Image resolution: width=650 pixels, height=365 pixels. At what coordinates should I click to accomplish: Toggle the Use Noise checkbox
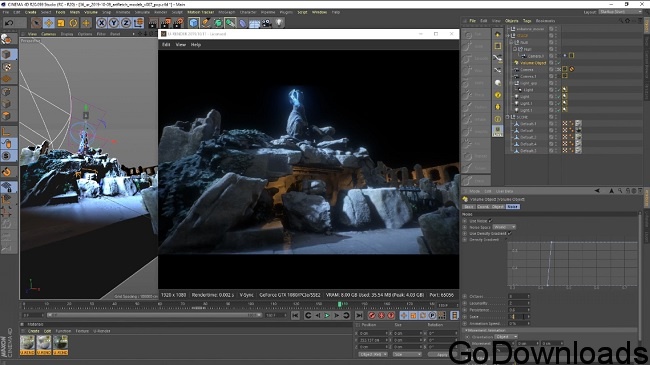[490, 221]
